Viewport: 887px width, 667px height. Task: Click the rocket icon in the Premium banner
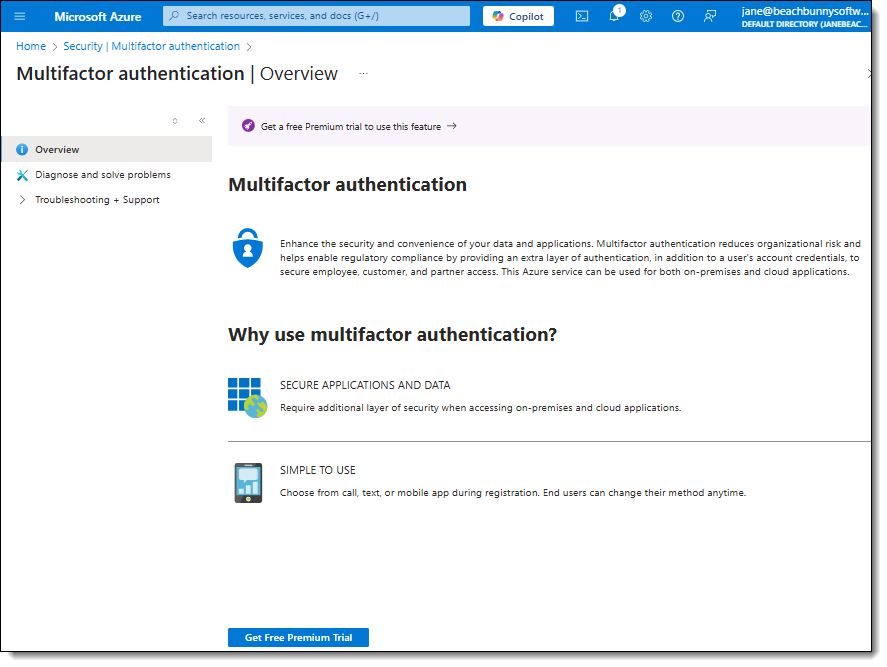(x=248, y=127)
